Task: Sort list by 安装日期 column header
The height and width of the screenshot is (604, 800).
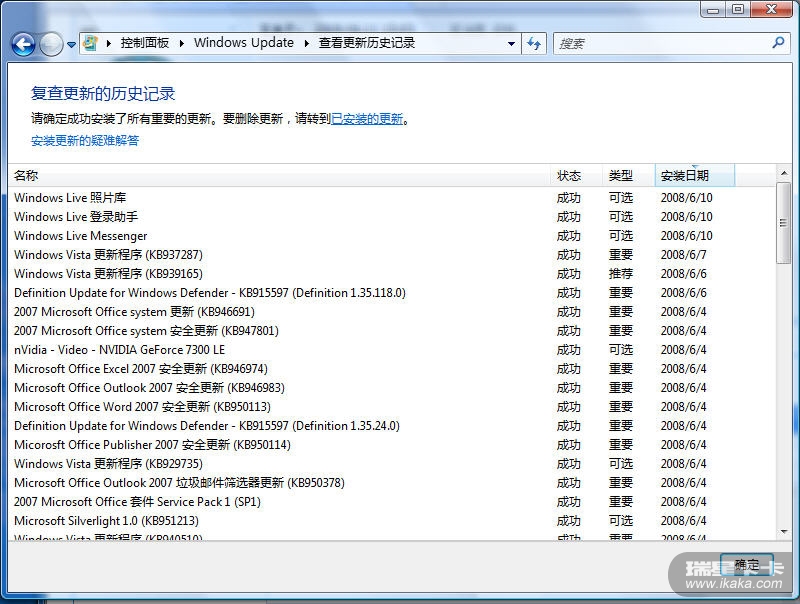Action: (x=695, y=175)
